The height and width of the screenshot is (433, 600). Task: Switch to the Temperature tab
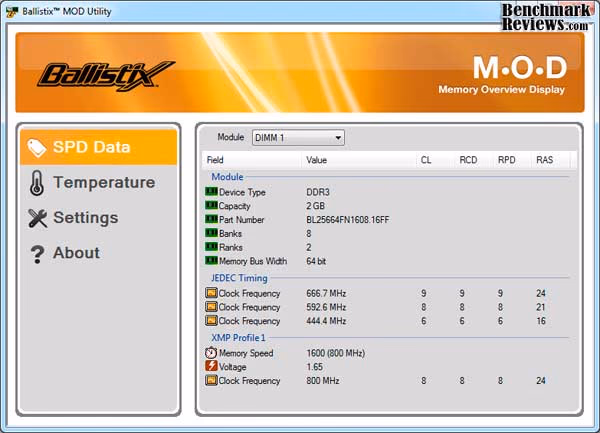99,182
